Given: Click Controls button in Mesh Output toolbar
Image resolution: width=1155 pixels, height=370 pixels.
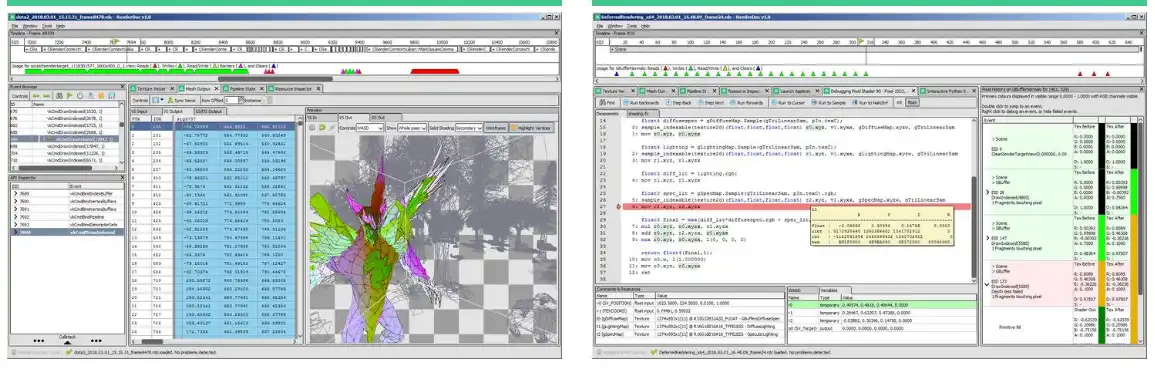Looking at the screenshot, I should tap(140, 100).
